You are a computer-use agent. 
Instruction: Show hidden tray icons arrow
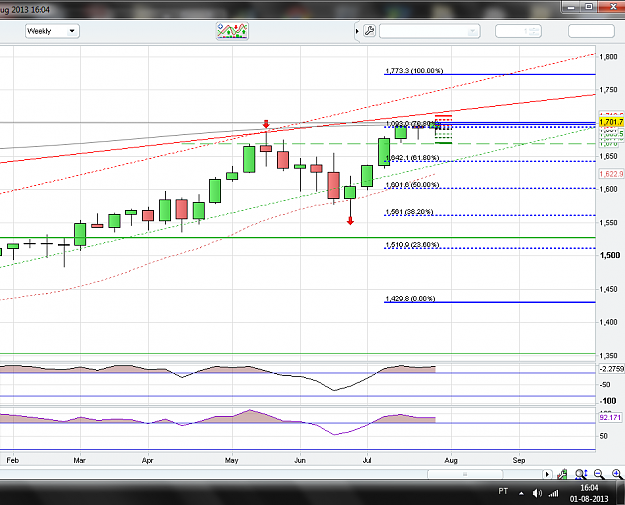[x=521, y=493]
